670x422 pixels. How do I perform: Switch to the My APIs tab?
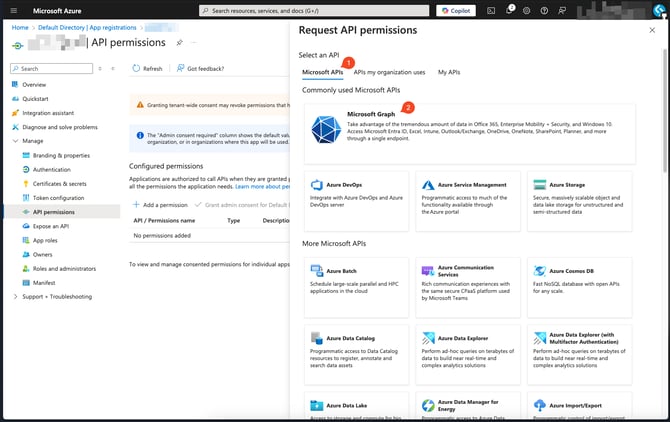[x=449, y=72]
